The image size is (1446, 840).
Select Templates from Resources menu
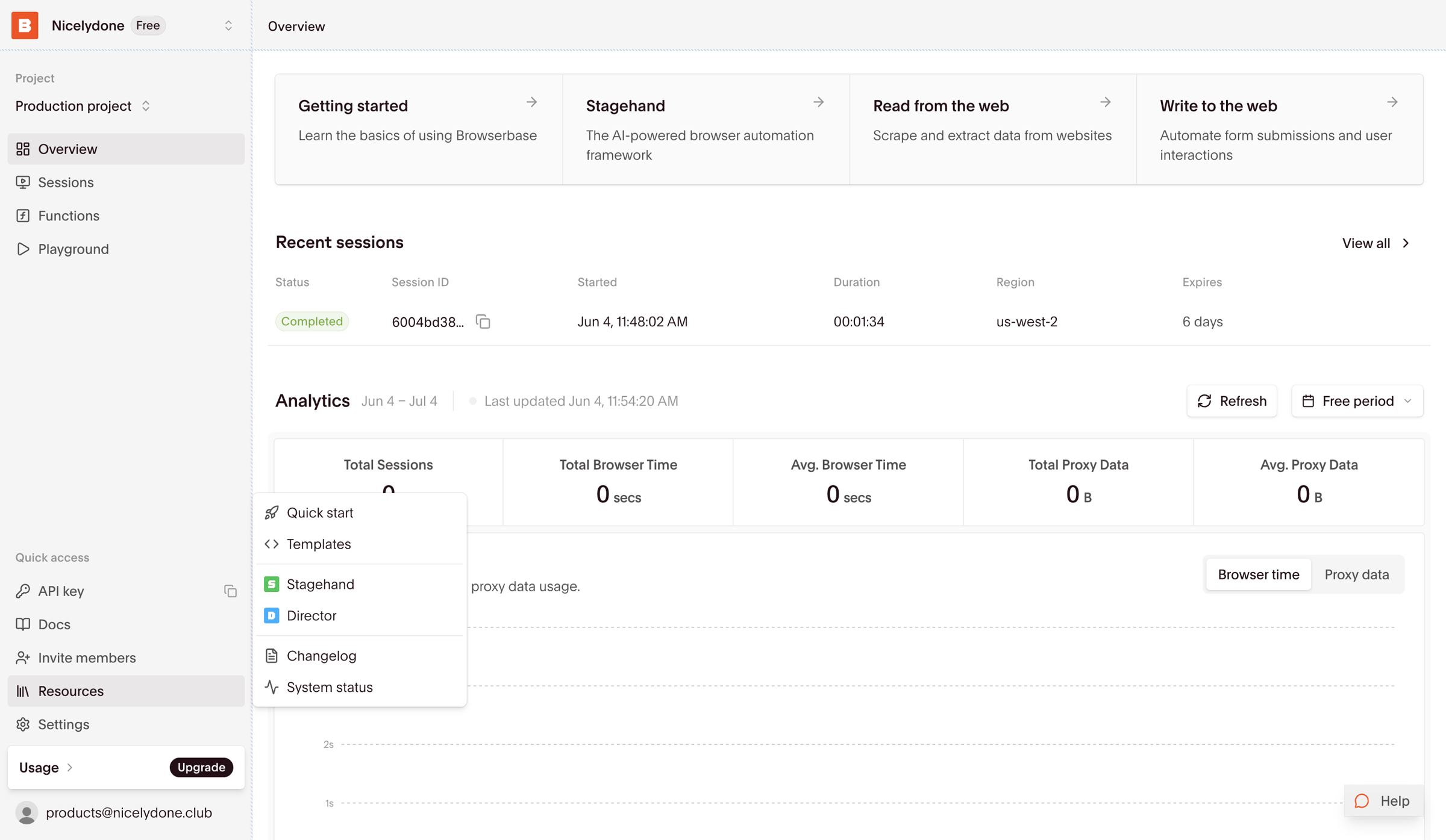click(x=360, y=544)
